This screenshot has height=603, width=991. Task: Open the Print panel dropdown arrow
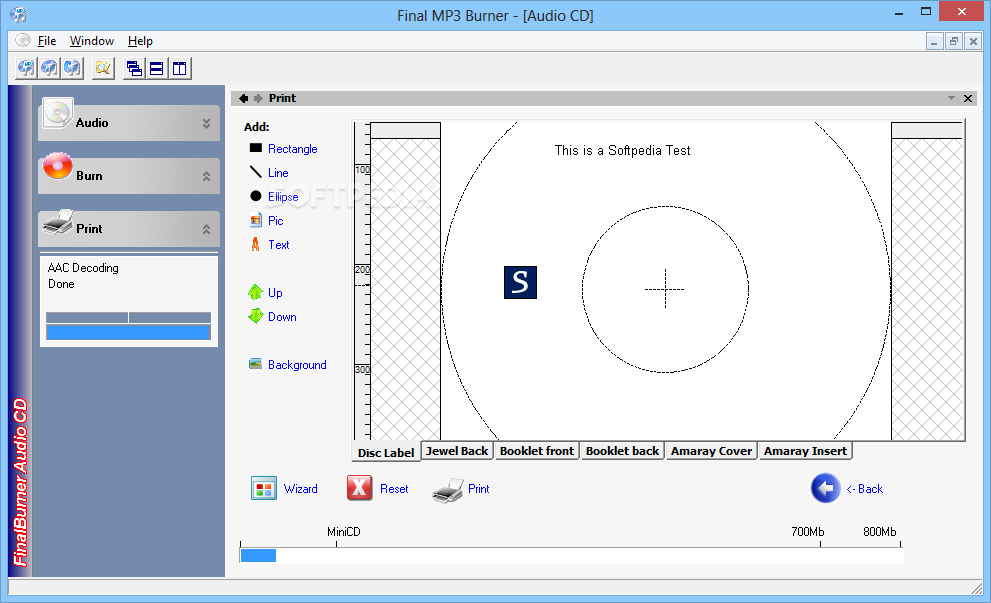tap(951, 98)
